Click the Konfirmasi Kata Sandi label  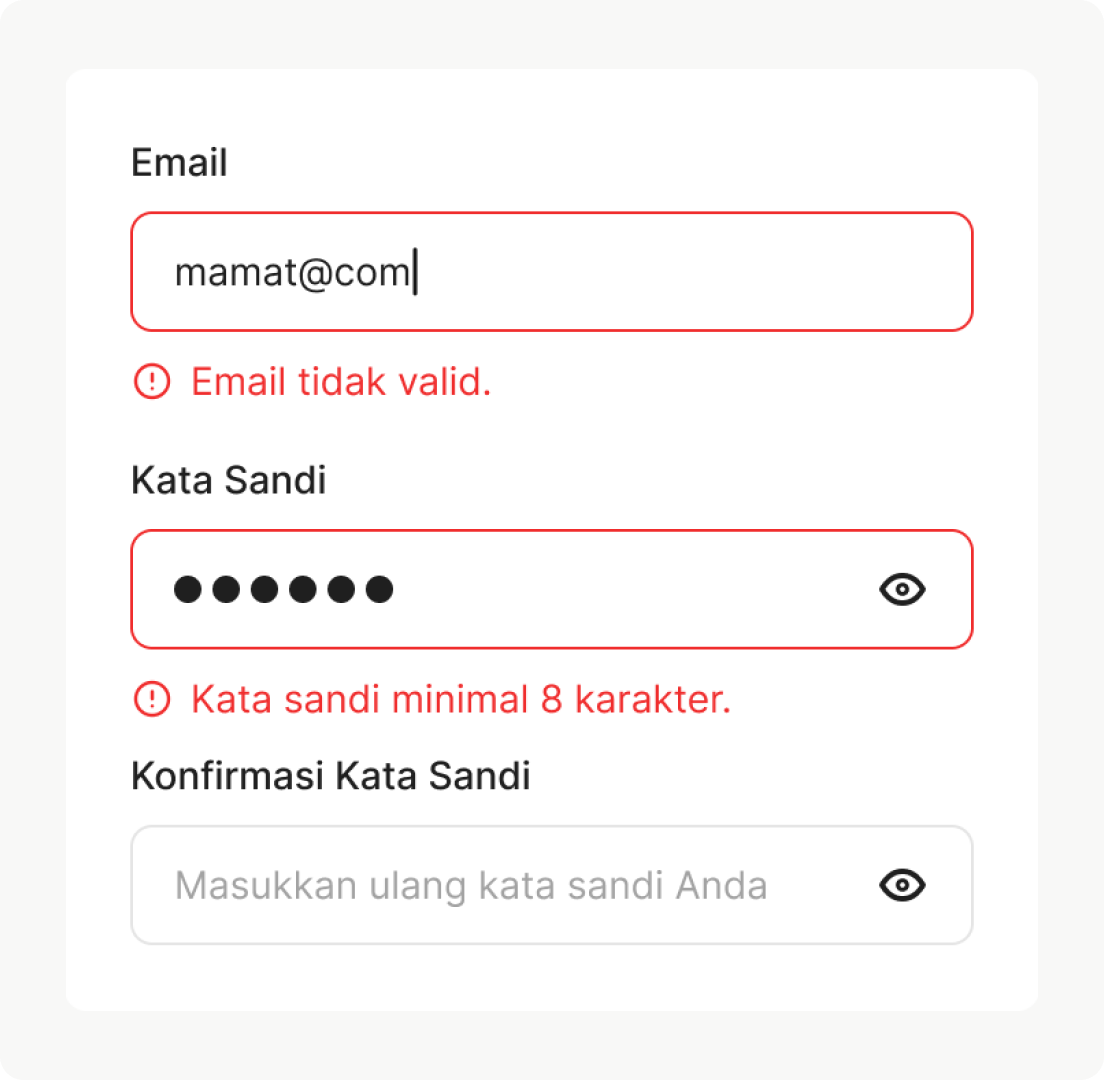point(330,776)
